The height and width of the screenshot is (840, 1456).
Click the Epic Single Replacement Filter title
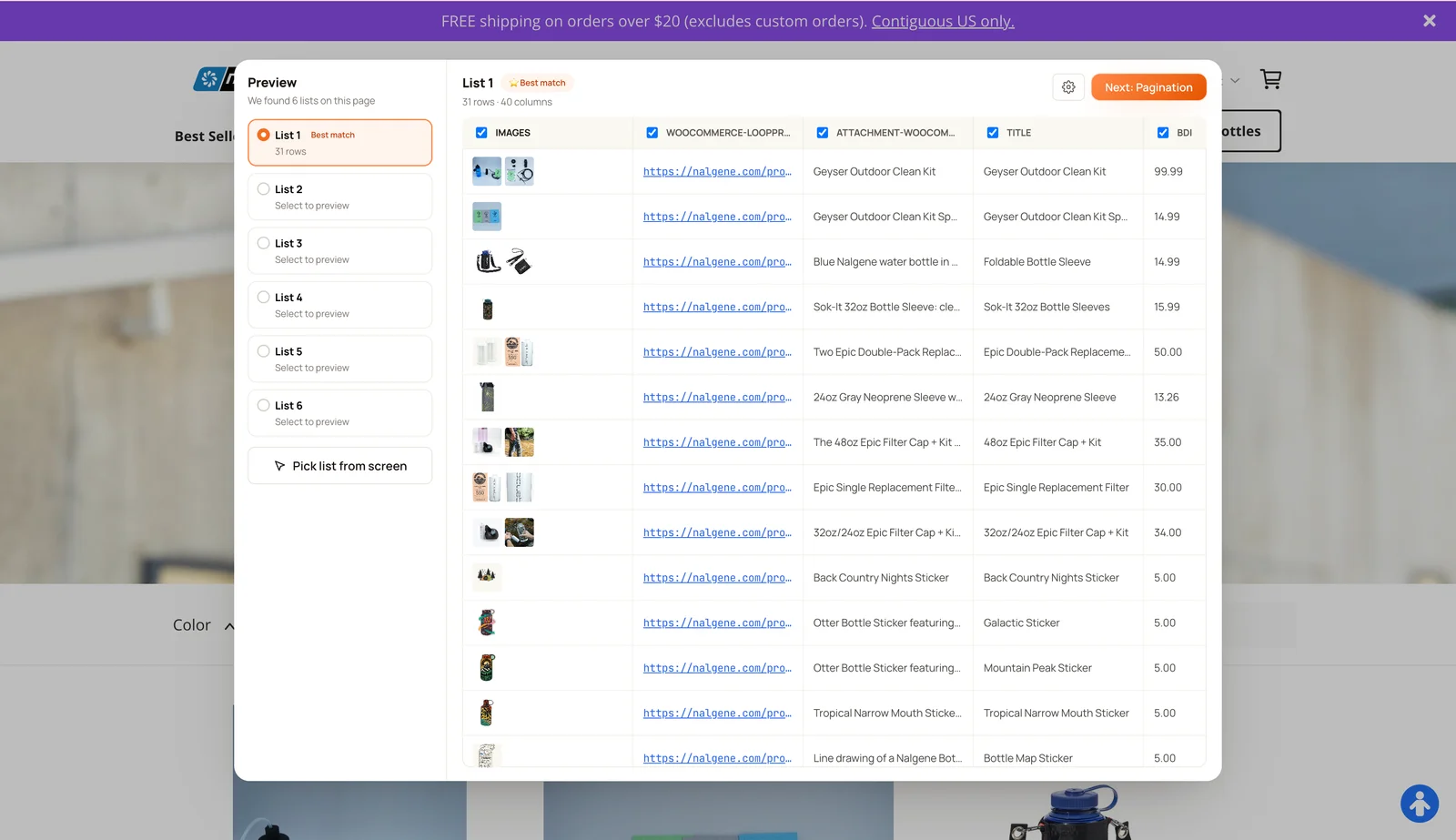pos(1056,488)
